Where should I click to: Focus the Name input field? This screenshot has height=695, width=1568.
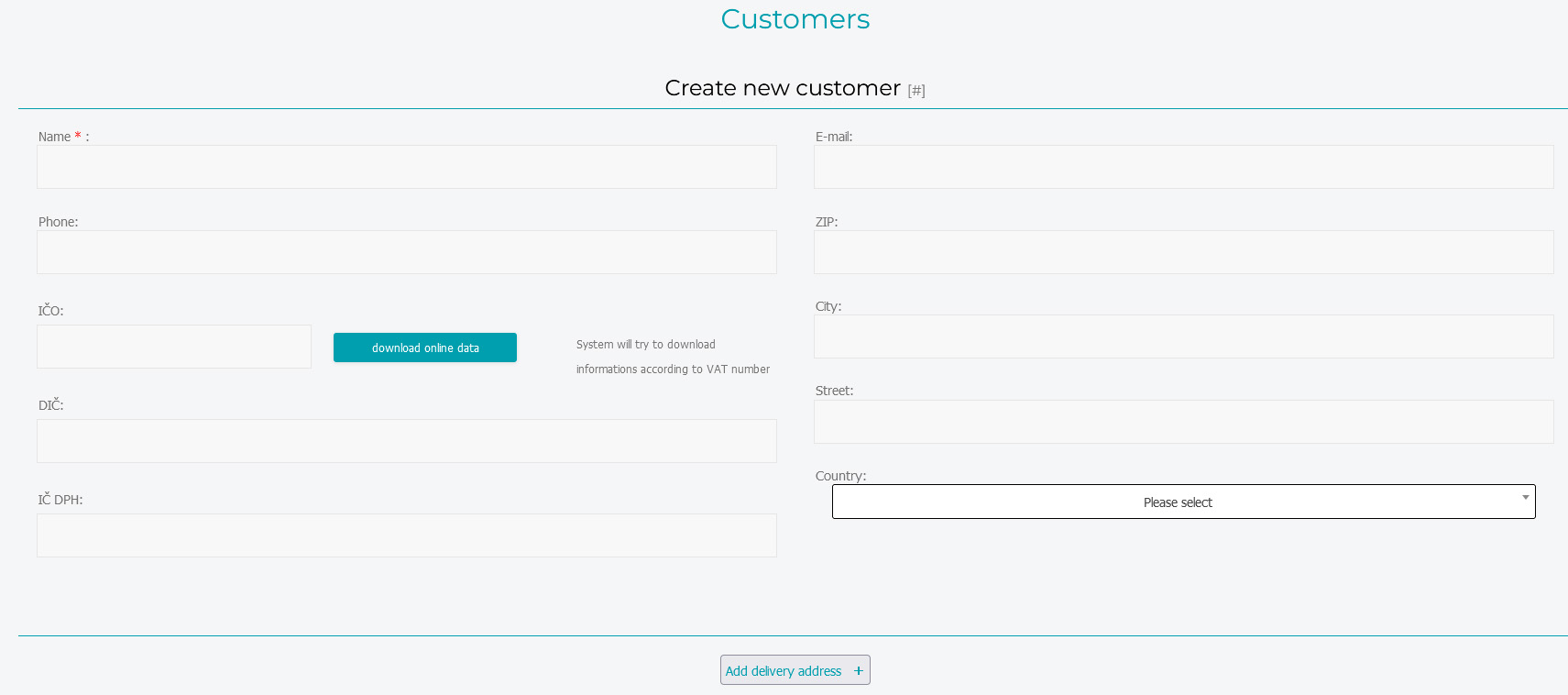click(406, 167)
